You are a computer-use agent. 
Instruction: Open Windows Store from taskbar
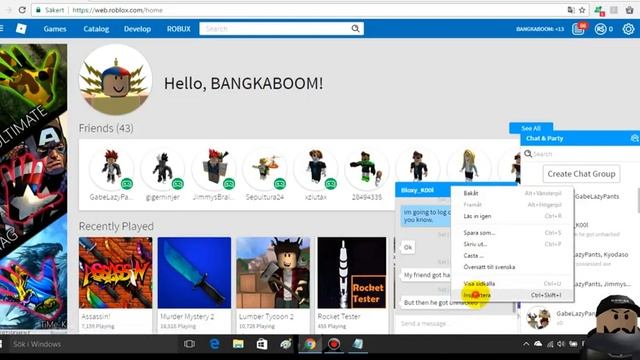[x=262, y=344]
